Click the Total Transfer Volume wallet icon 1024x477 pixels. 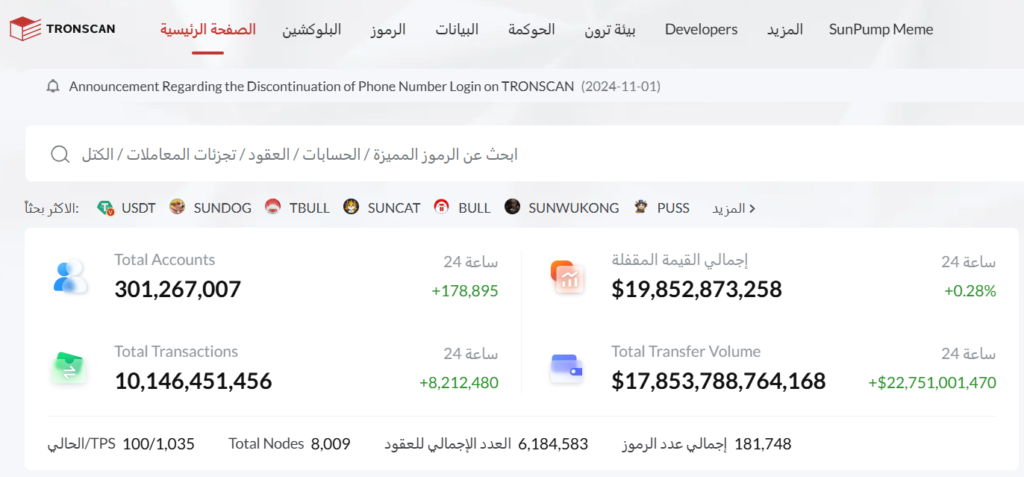[x=566, y=369]
